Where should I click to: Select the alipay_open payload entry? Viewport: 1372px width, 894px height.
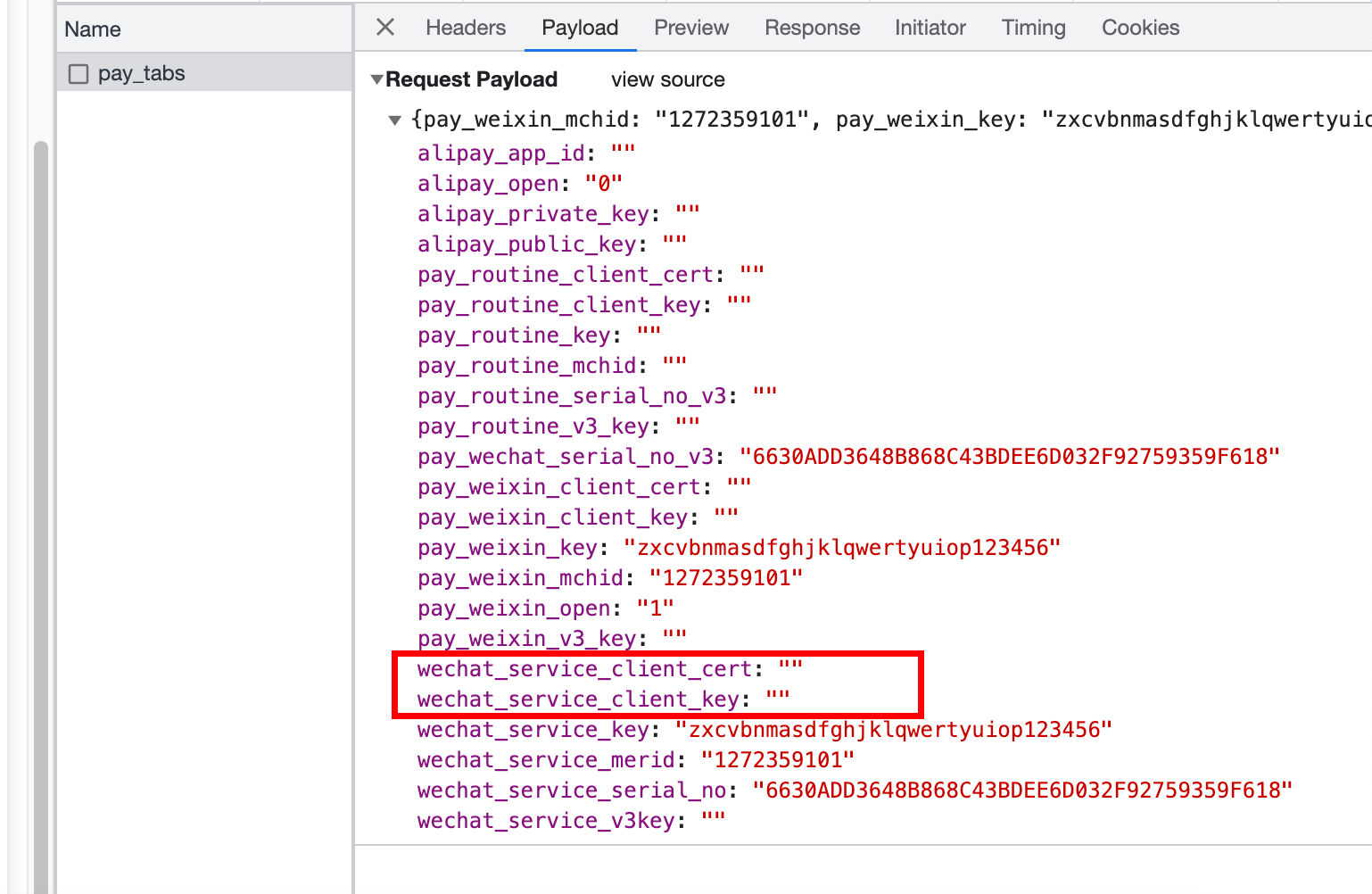click(520, 183)
